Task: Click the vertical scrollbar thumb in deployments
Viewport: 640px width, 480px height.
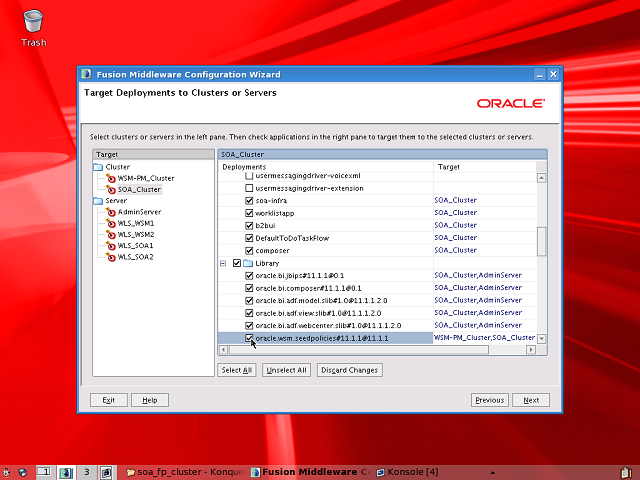Action: tap(541, 241)
